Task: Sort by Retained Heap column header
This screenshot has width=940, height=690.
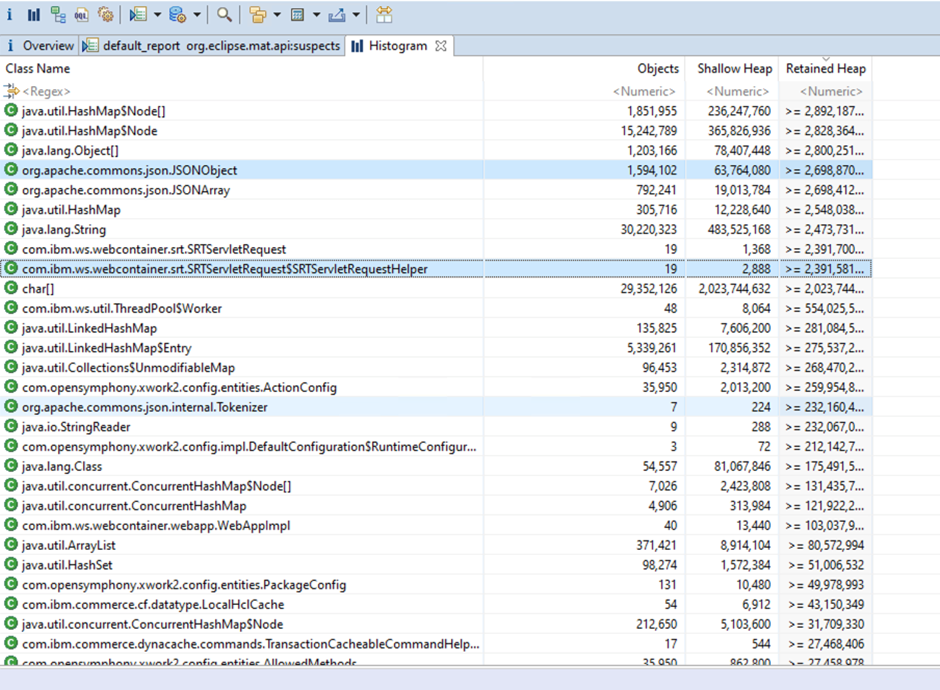Action: point(825,69)
